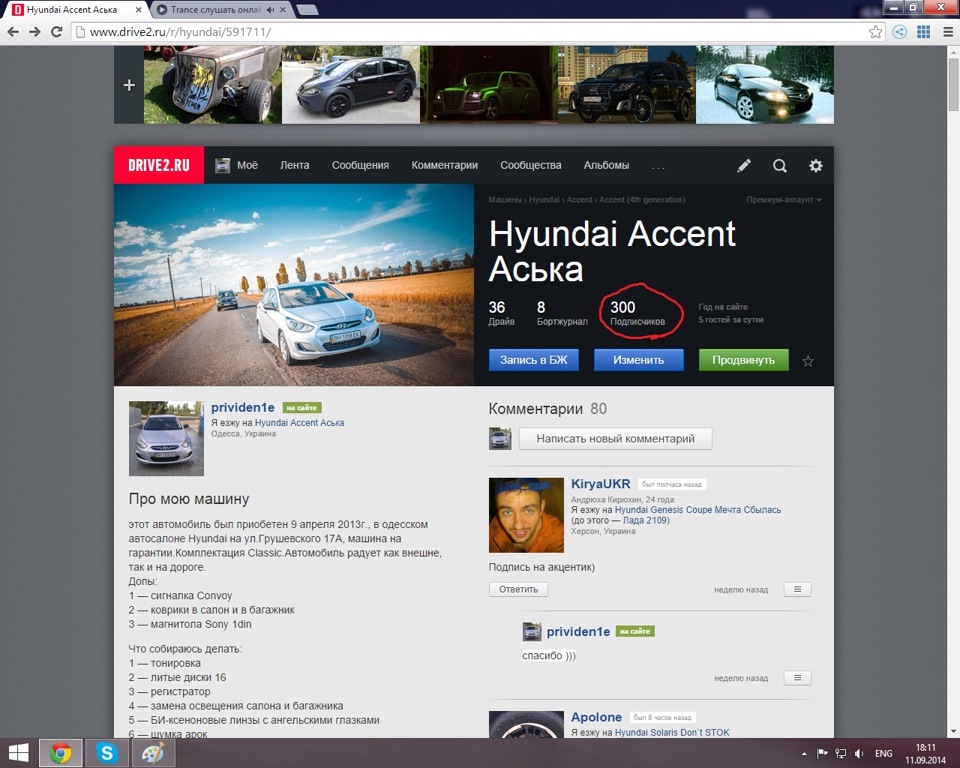Bookmark page with star icon in address bar
Image resolution: width=960 pixels, height=768 pixels.
tap(876, 32)
